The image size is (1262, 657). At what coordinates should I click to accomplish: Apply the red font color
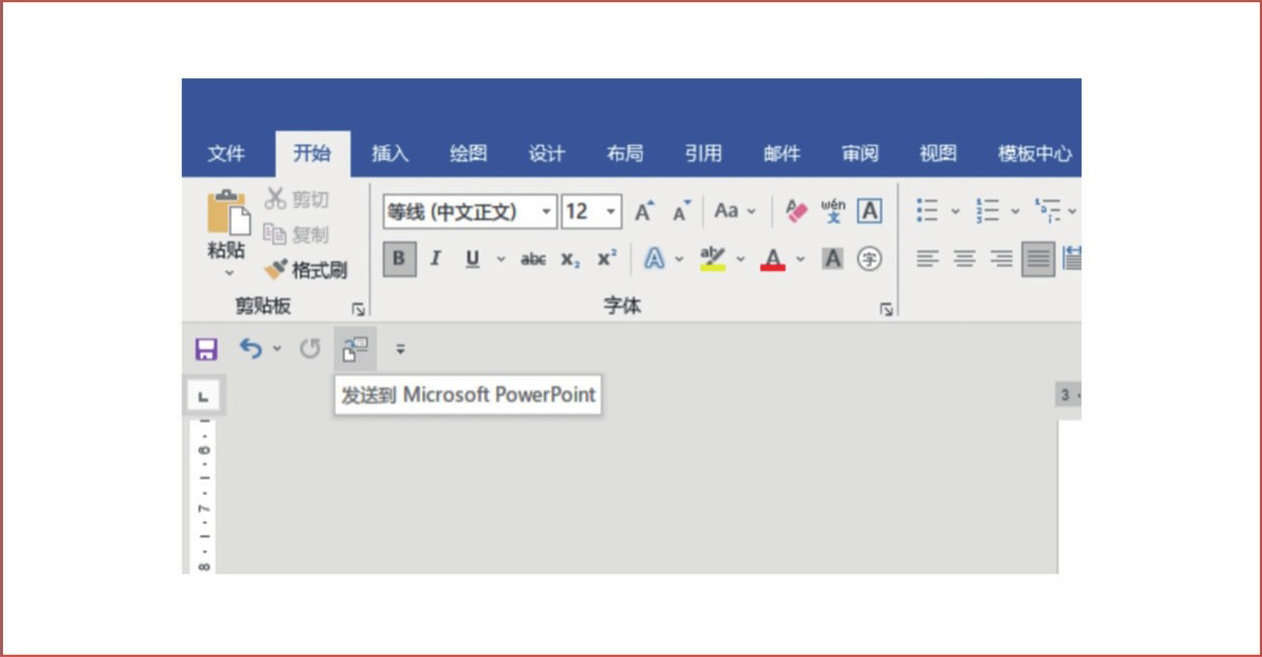(x=773, y=259)
